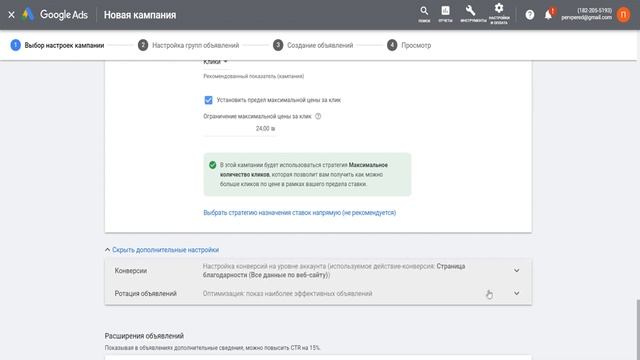
Task: Go to step 1 Выбор настроек кампании
Action: coord(57,45)
